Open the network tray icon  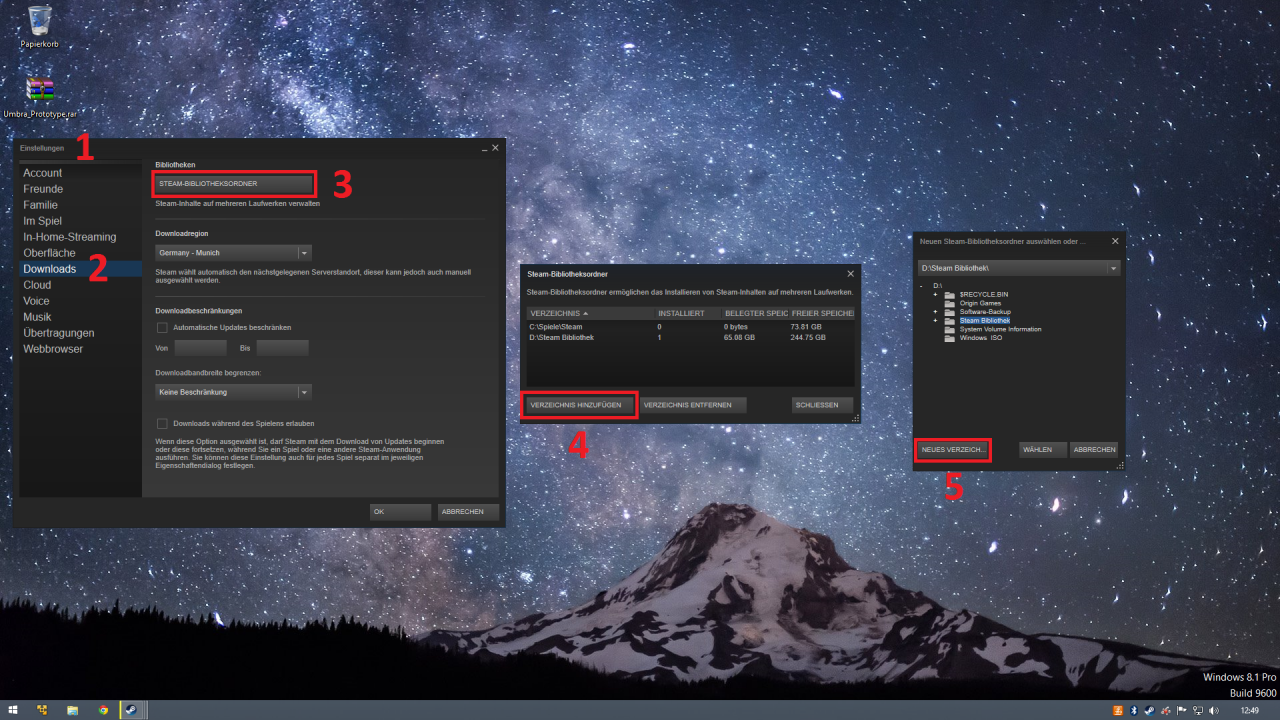(x=1198, y=710)
